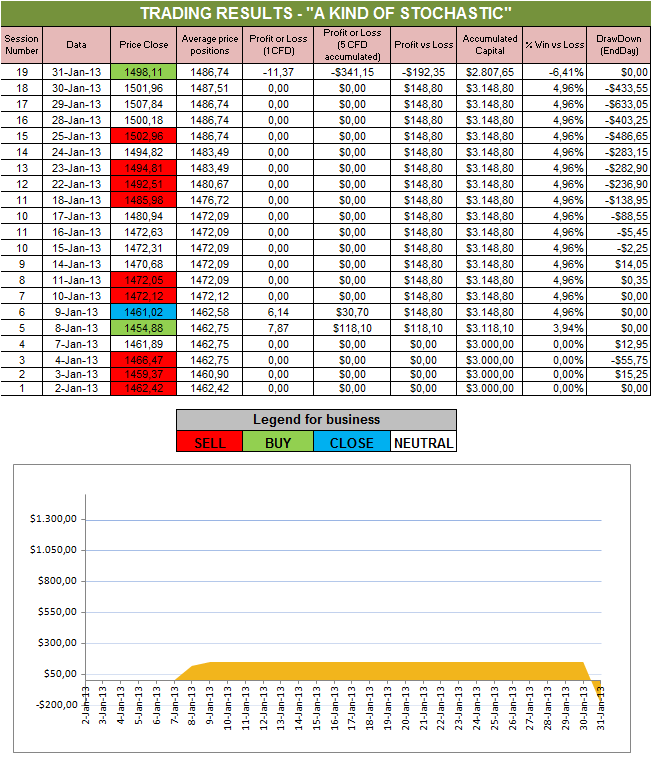Select the 3,94% win vs loss cell

coord(555,328)
